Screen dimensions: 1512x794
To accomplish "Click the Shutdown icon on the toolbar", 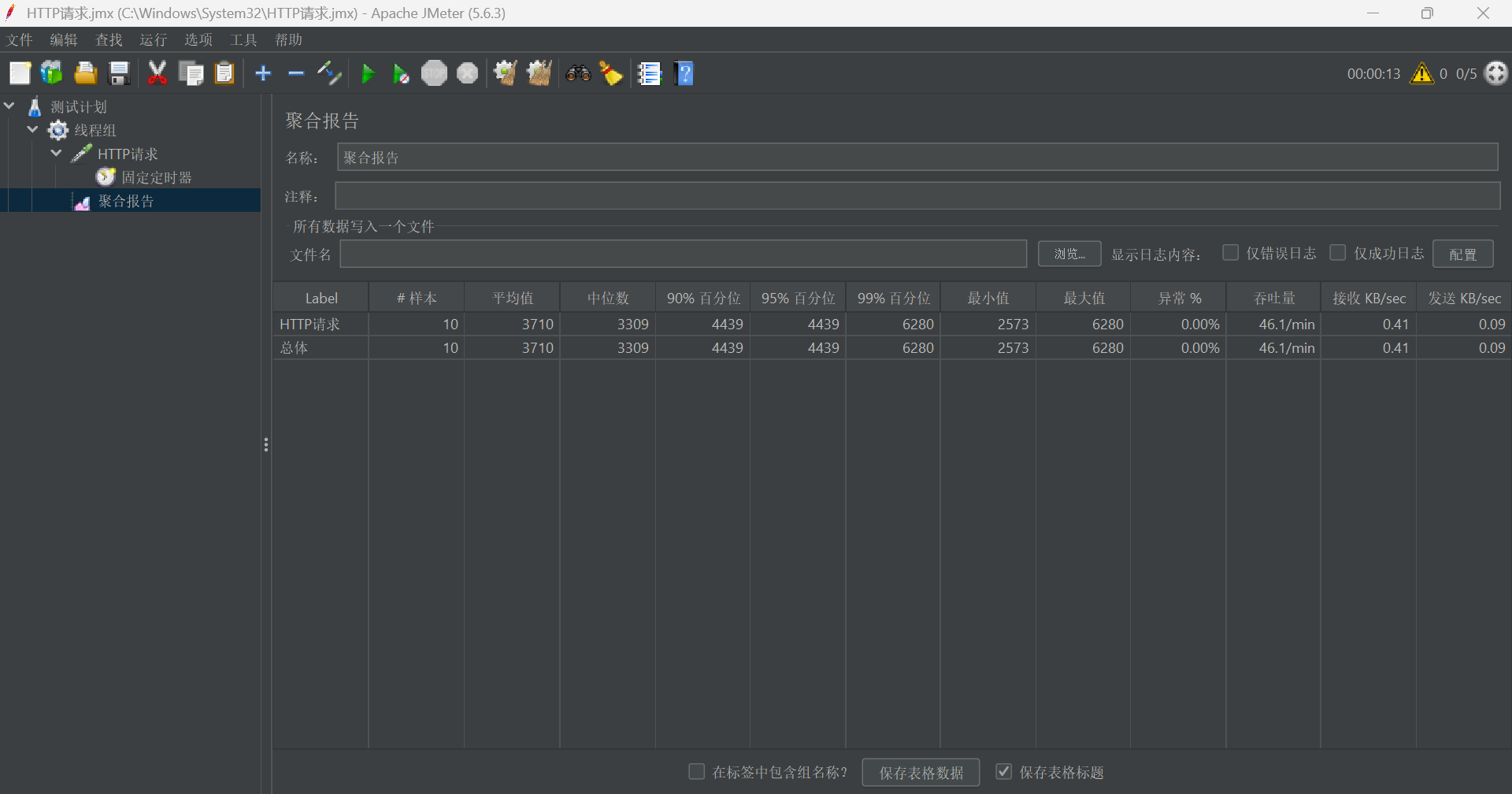I will (x=467, y=73).
